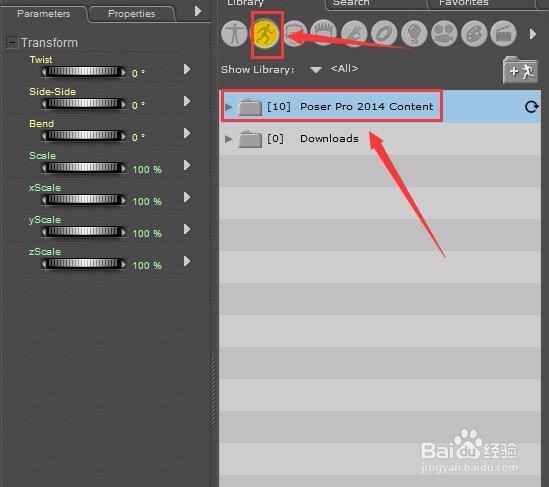Click the Twist parameter label
The width and height of the screenshot is (549, 487).
click(41, 60)
